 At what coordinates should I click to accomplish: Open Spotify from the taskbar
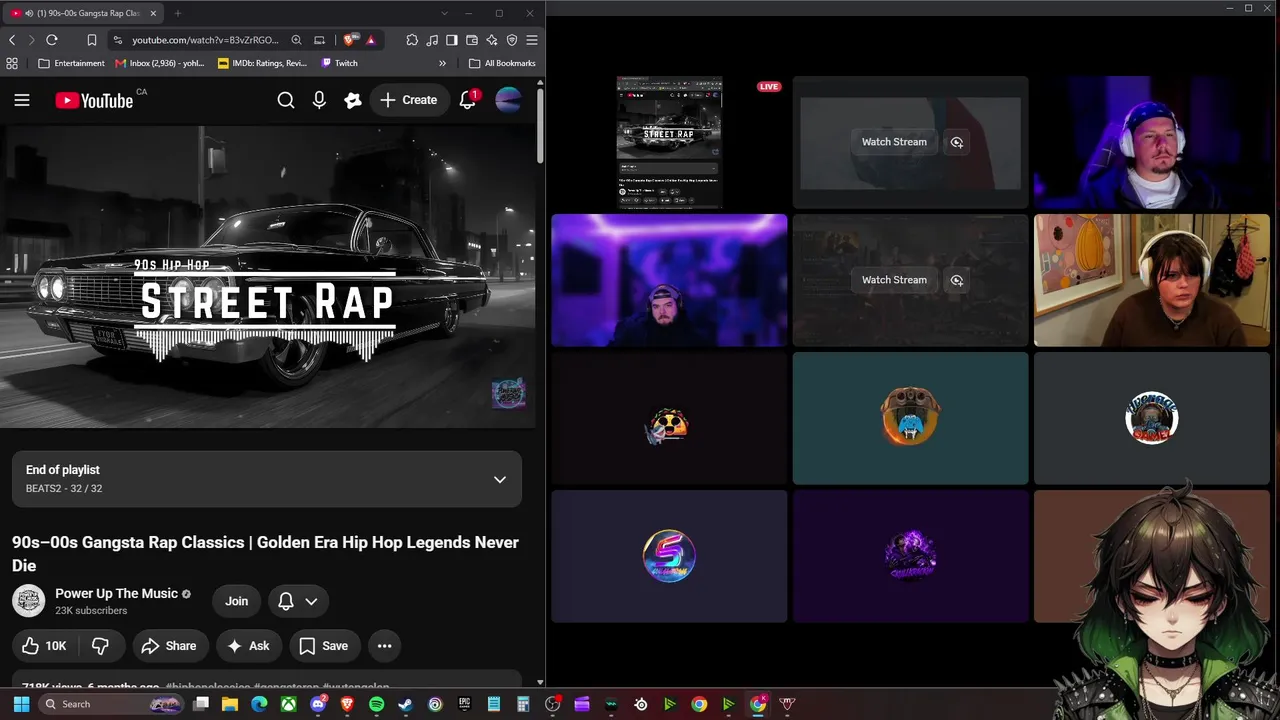tap(376, 704)
